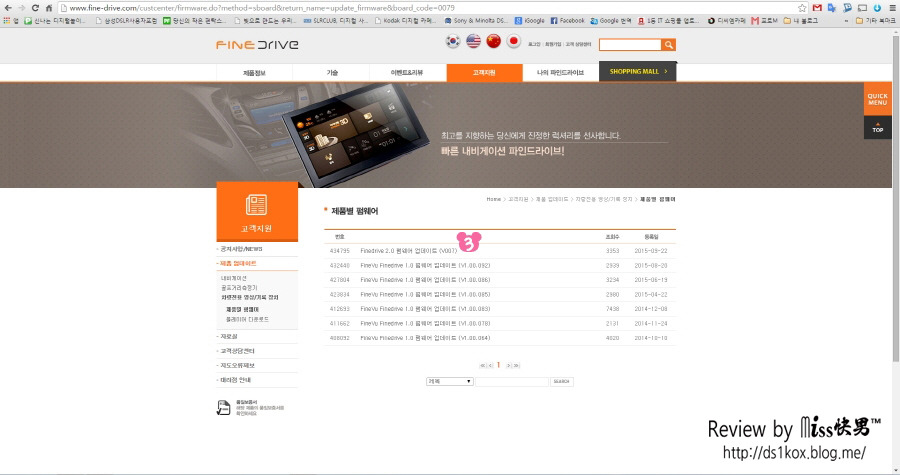Image resolution: width=900 pixels, height=475 pixels.
Task: Click the board search text field
Action: (512, 381)
